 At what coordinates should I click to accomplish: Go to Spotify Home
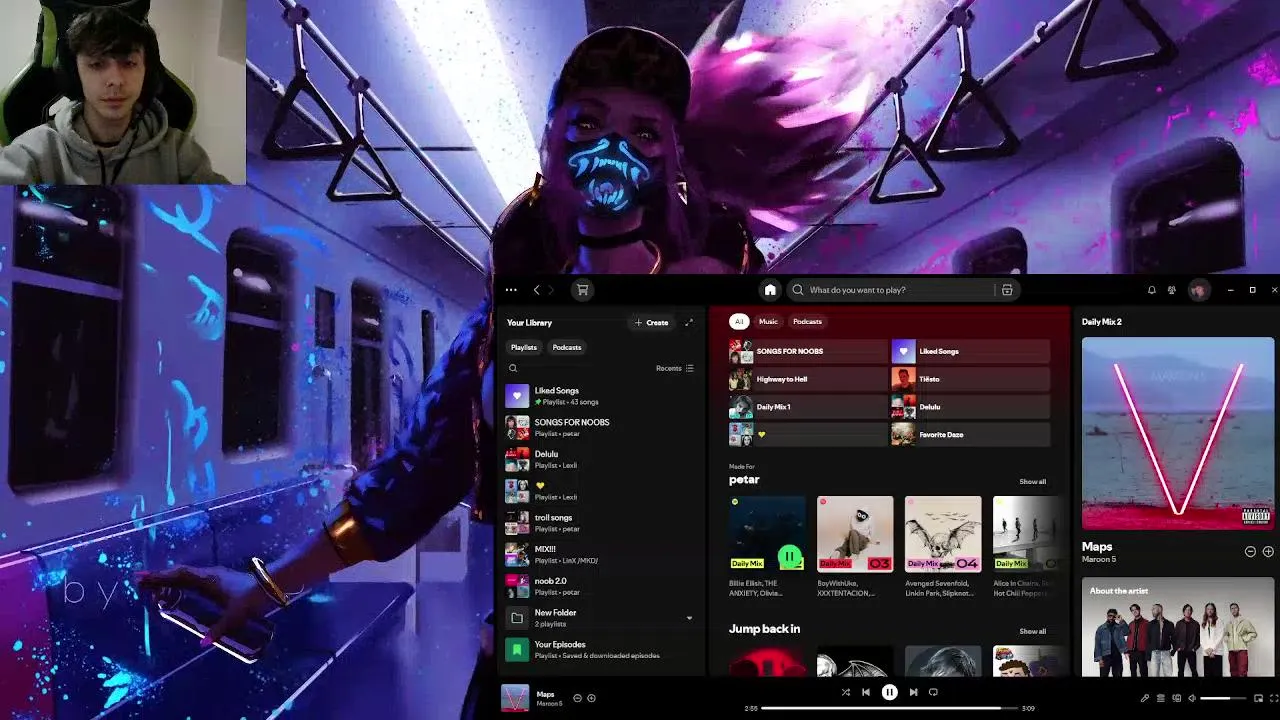(x=770, y=290)
